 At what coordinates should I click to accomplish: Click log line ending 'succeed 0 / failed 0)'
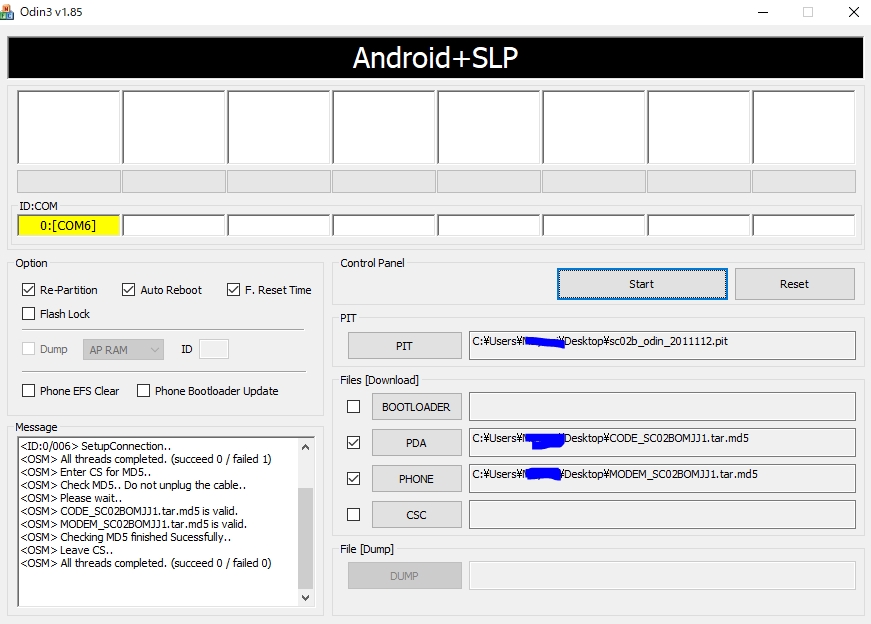click(x=146, y=563)
